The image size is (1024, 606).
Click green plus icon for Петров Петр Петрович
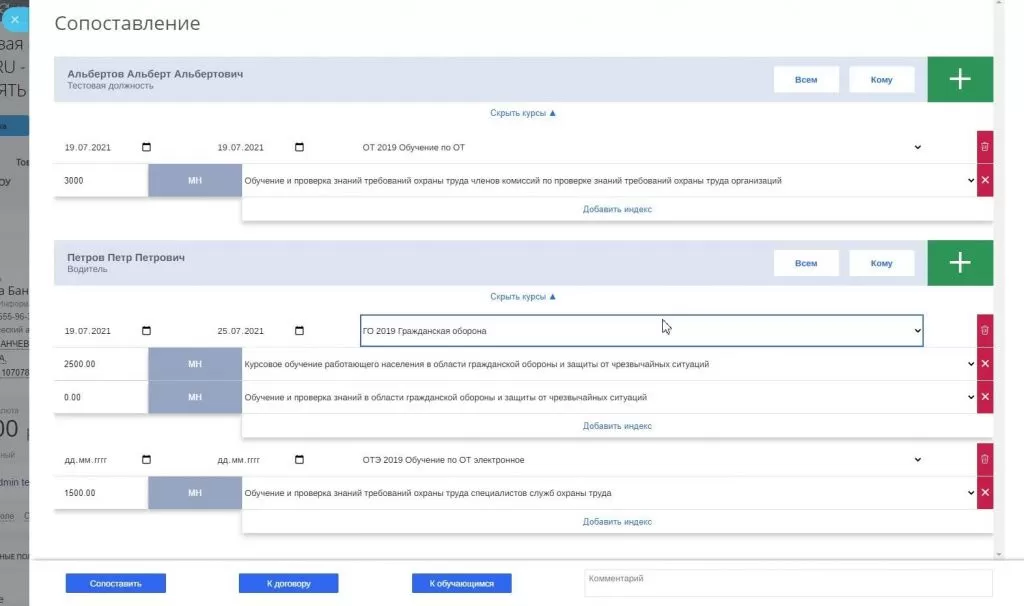[959, 263]
